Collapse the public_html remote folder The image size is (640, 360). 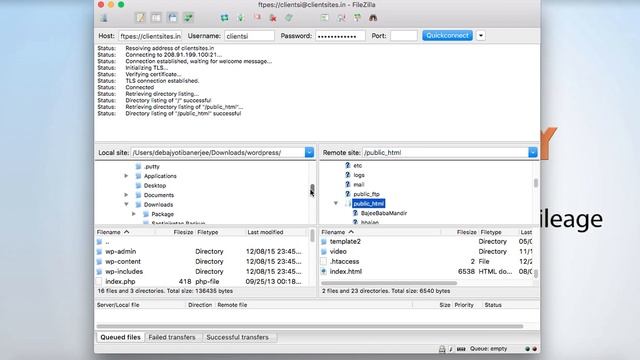(x=336, y=203)
